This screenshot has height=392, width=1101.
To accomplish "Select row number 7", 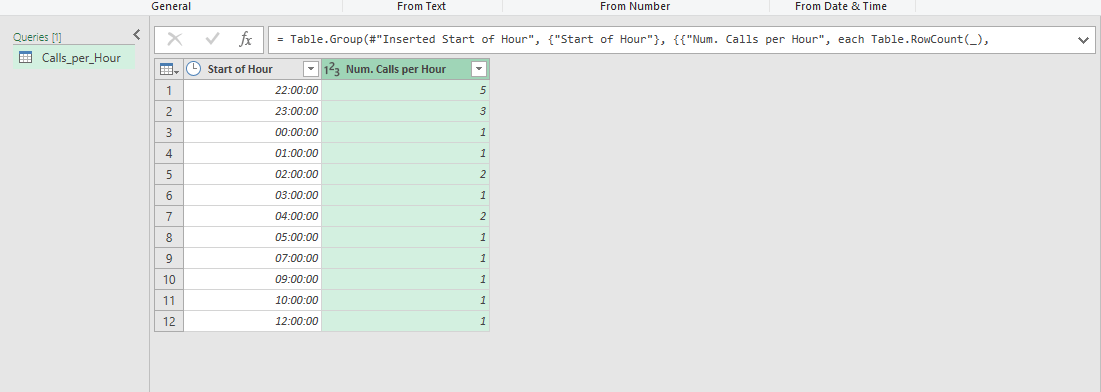I will tap(169, 216).
